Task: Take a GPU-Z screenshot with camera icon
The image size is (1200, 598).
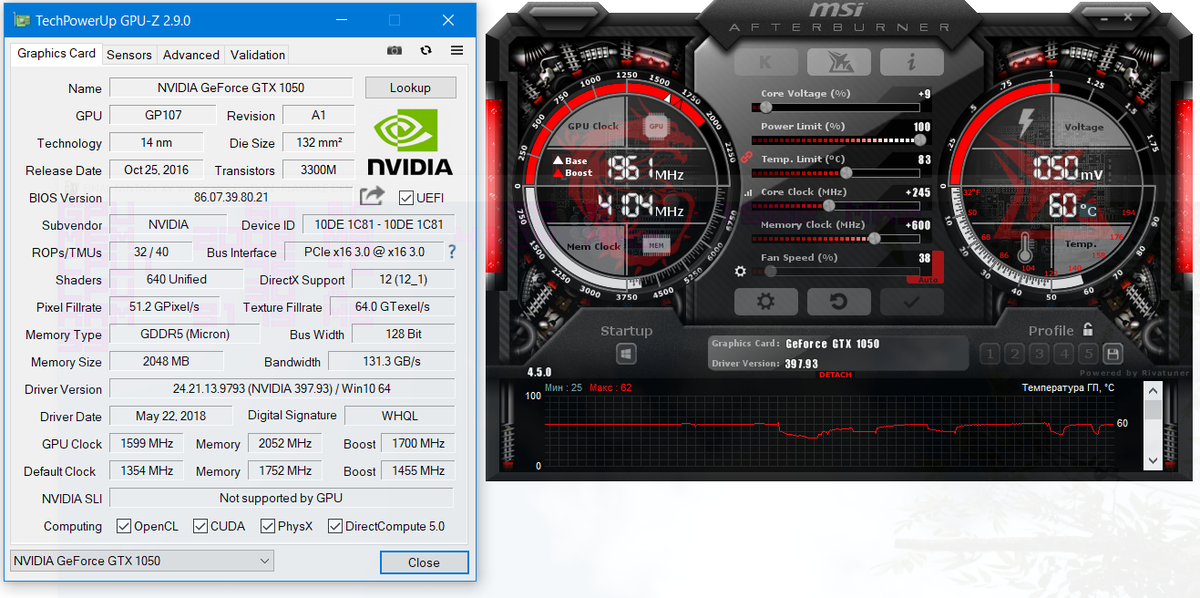Action: click(395, 51)
